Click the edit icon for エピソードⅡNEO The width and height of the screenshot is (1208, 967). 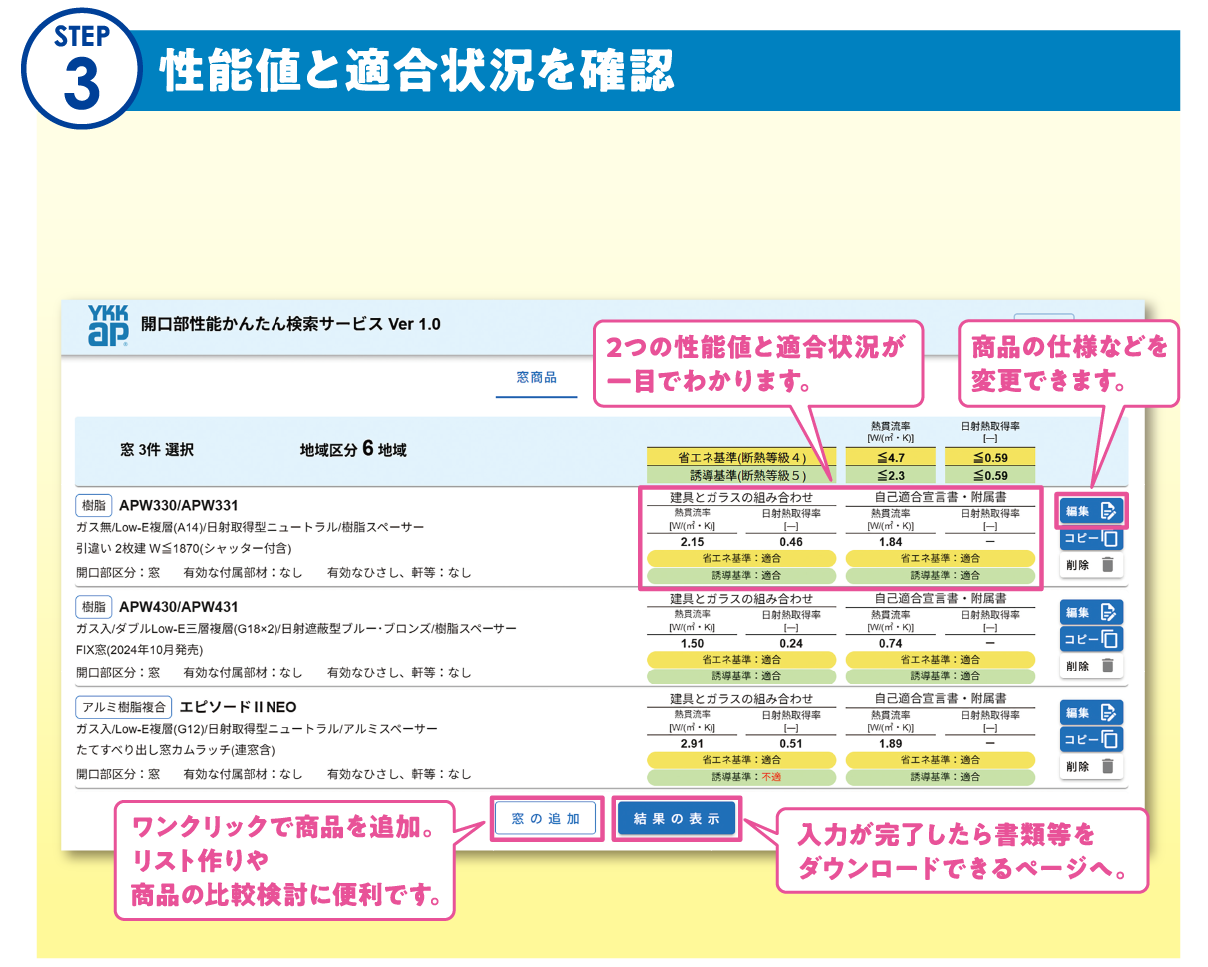click(1090, 712)
